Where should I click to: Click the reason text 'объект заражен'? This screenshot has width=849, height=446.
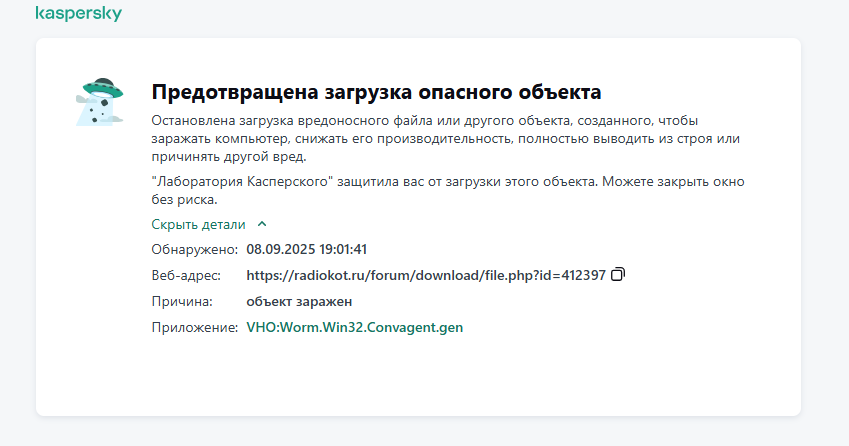click(x=299, y=301)
